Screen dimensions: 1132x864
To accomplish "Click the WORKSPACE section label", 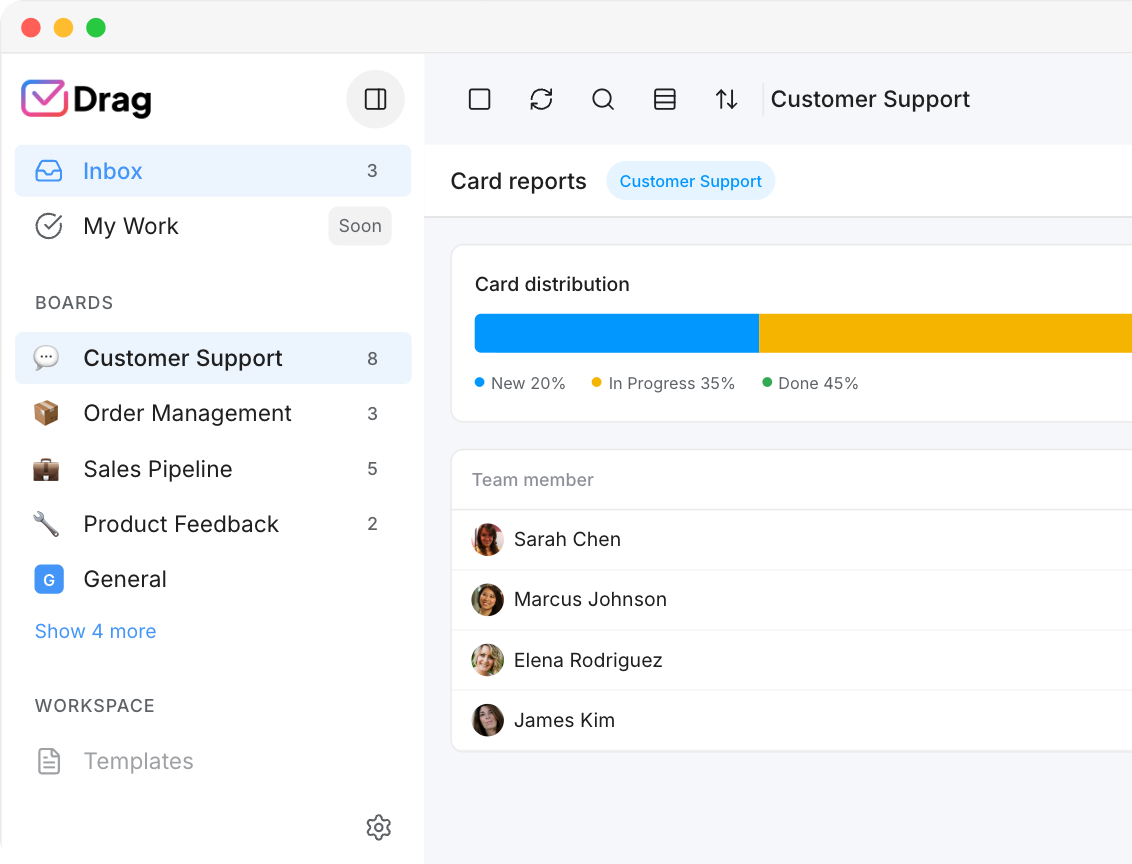I will 95,706.
